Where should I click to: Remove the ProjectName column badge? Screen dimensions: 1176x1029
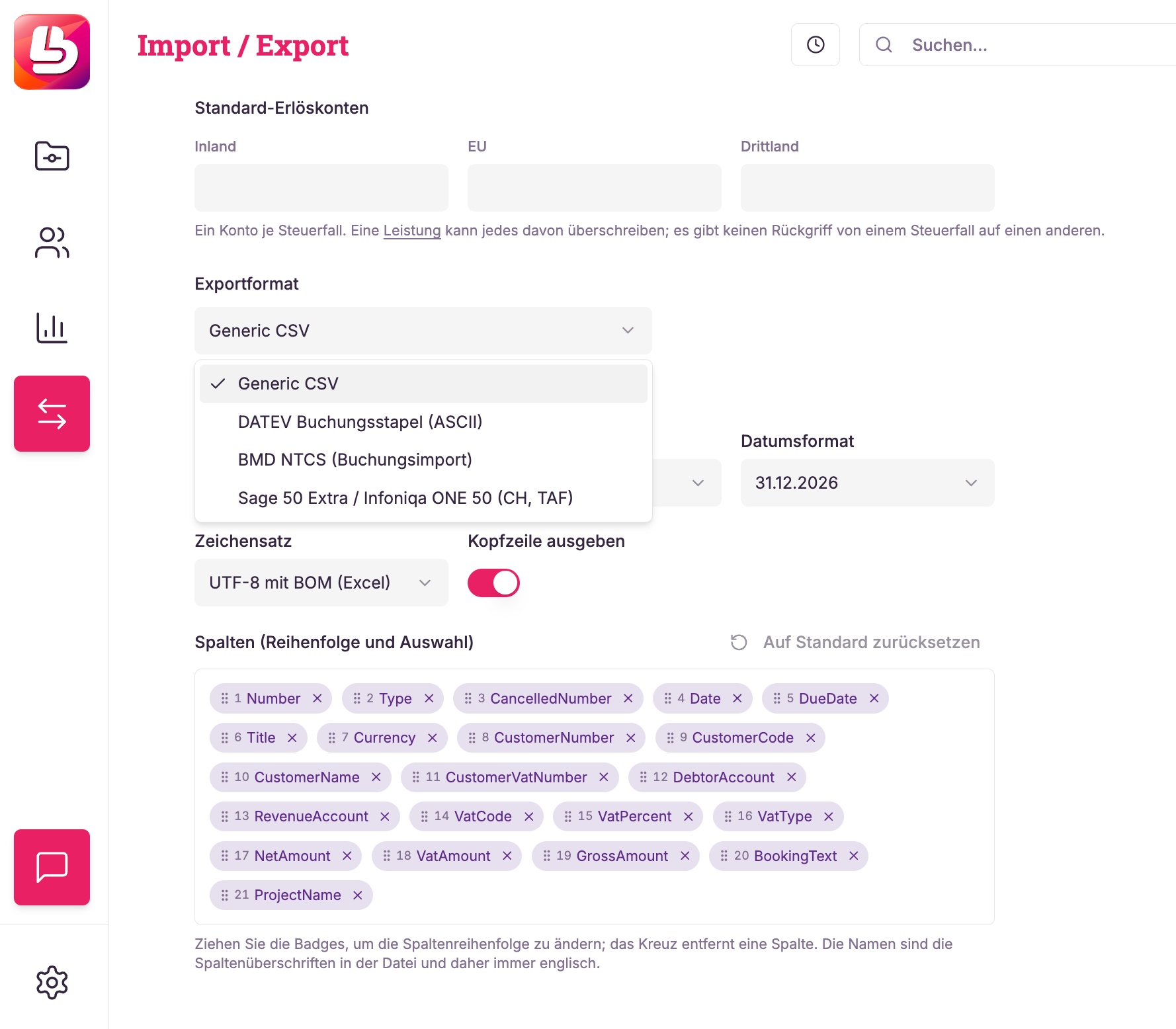(x=358, y=895)
